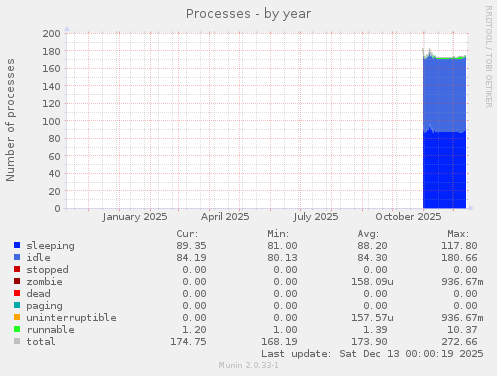The image size is (497, 376).
Task: Click the runnable legend color swatch
Action: point(17,329)
